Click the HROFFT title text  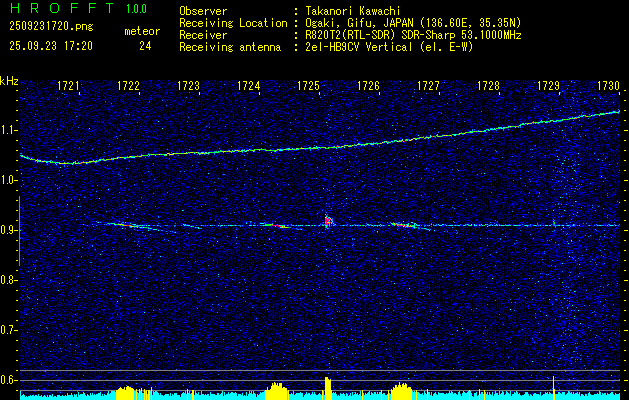coord(53,9)
